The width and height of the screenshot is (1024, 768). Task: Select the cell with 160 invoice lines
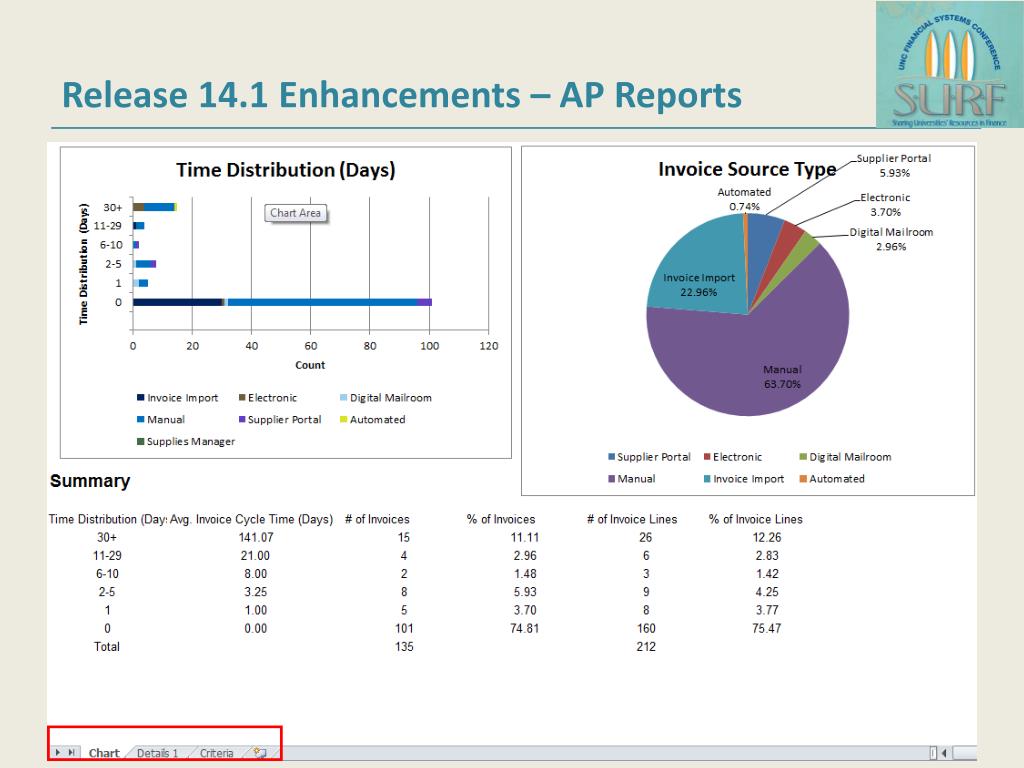point(646,628)
